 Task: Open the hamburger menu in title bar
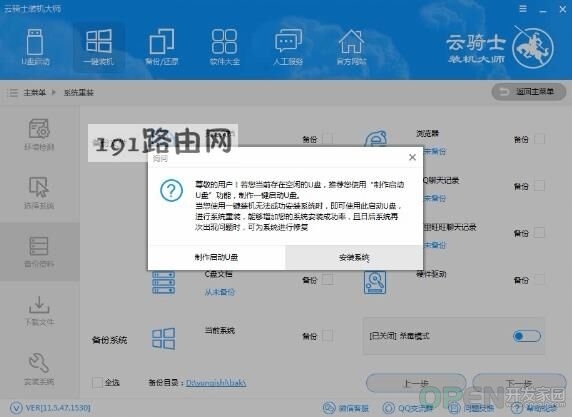[523, 9]
